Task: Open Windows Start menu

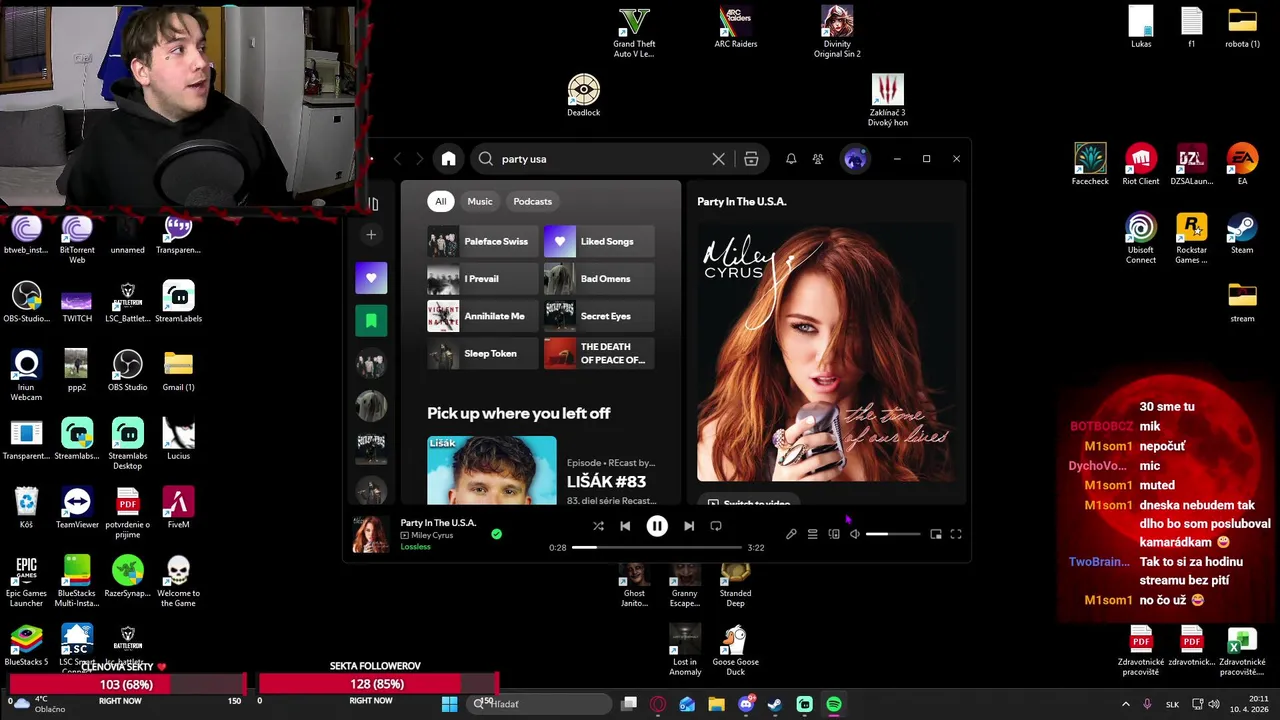Action: tap(450, 704)
